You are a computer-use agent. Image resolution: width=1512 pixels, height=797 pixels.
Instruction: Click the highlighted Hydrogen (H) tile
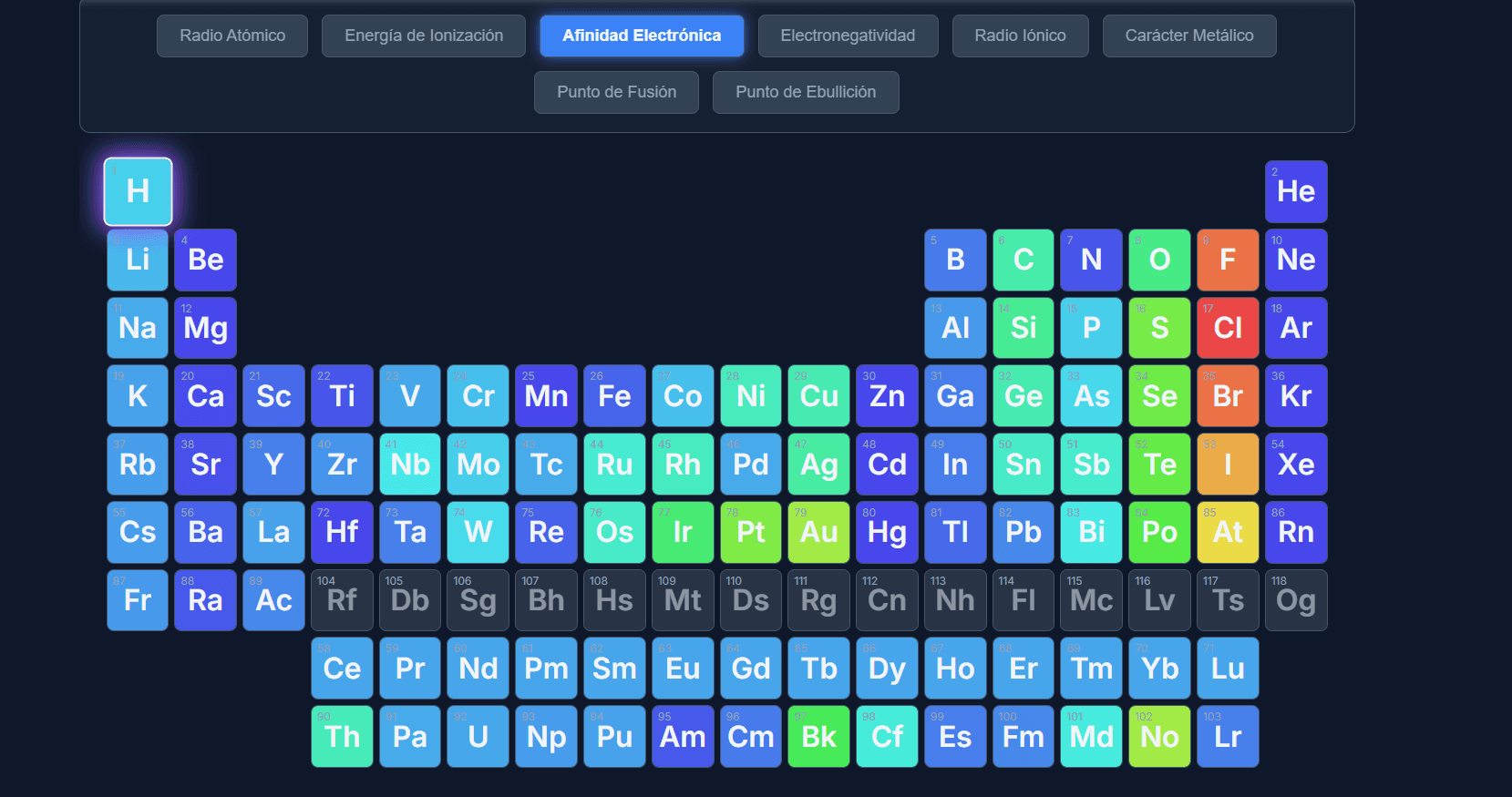point(138,191)
